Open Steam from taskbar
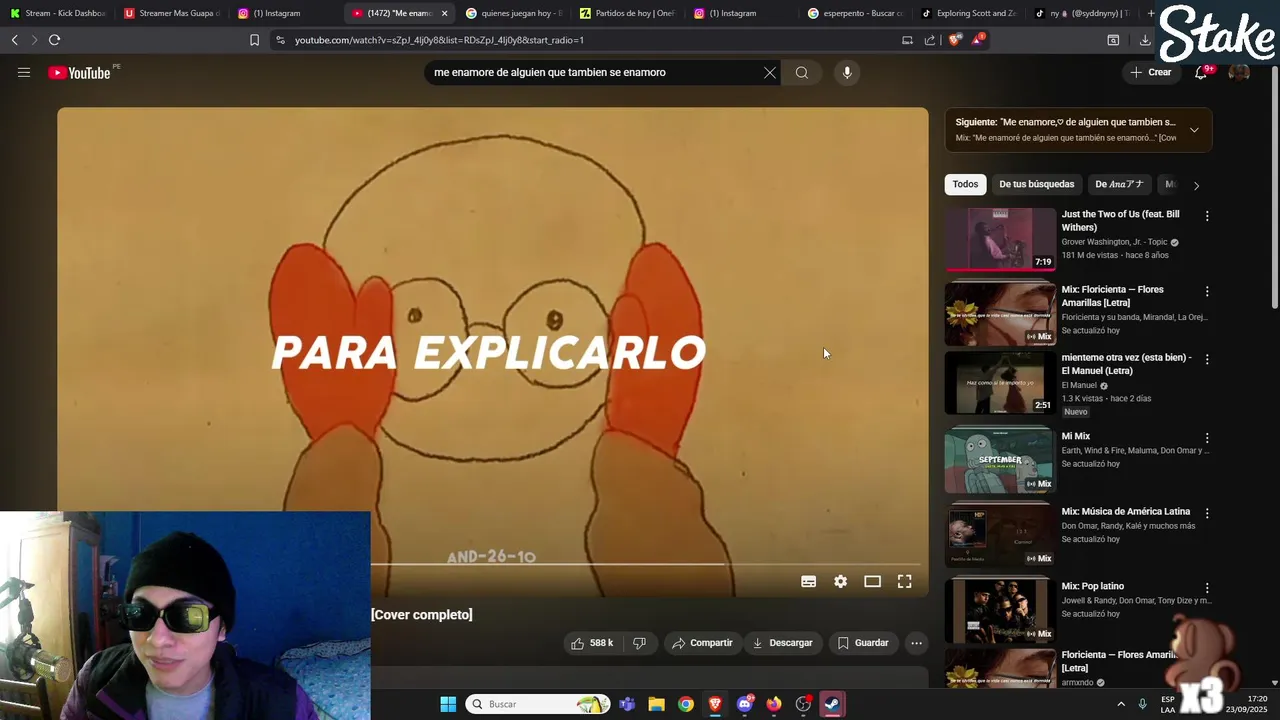The width and height of the screenshot is (1280, 720). [832, 704]
